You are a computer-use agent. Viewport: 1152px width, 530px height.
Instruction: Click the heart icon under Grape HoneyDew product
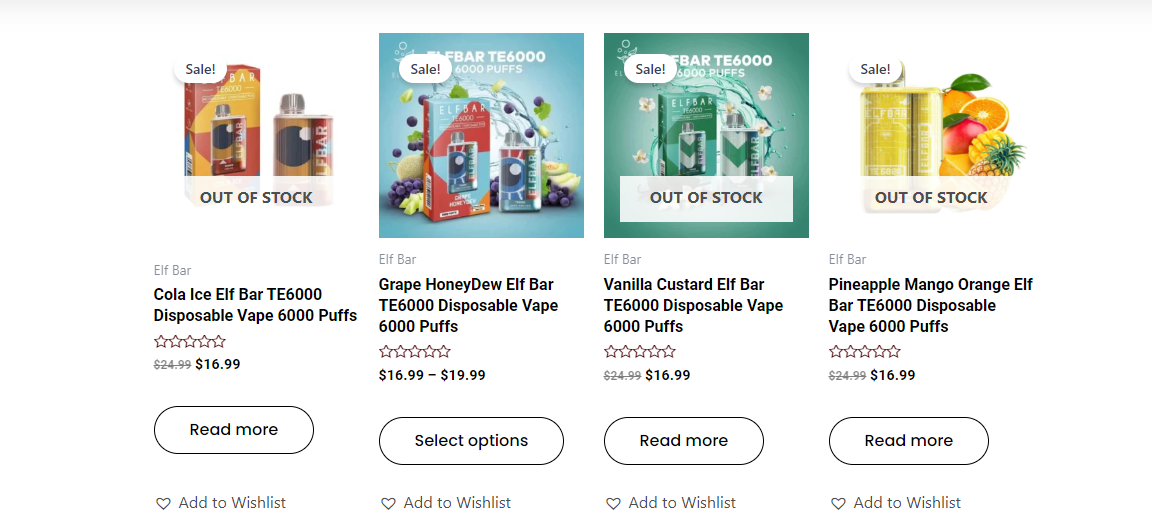(x=387, y=504)
